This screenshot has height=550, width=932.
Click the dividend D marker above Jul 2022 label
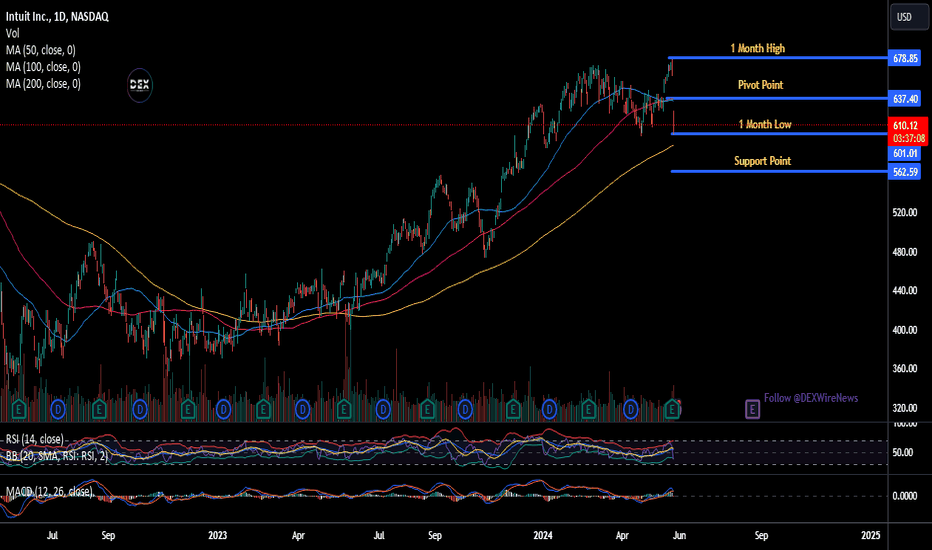click(x=58, y=409)
